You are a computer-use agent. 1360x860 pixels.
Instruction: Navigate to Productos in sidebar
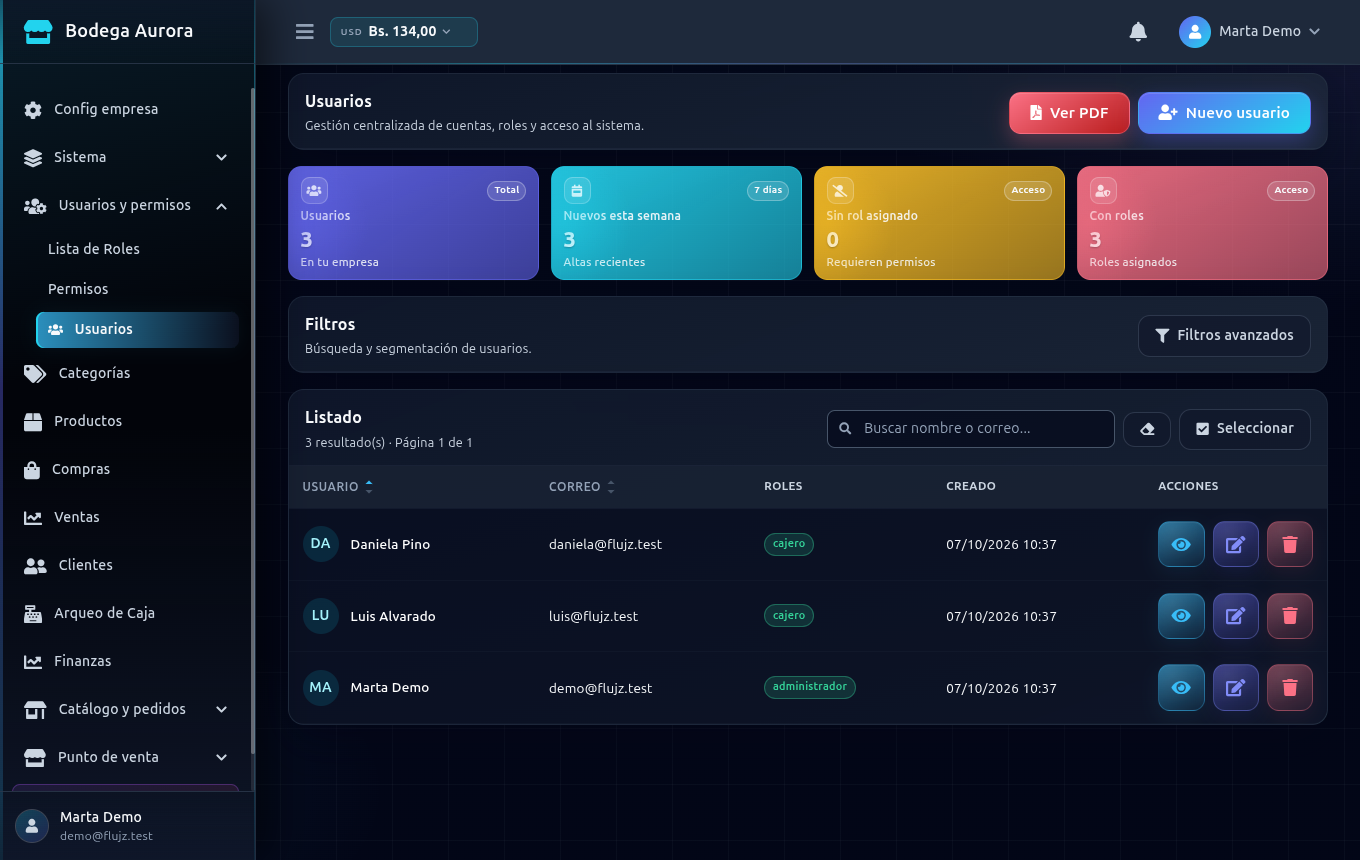point(126,421)
